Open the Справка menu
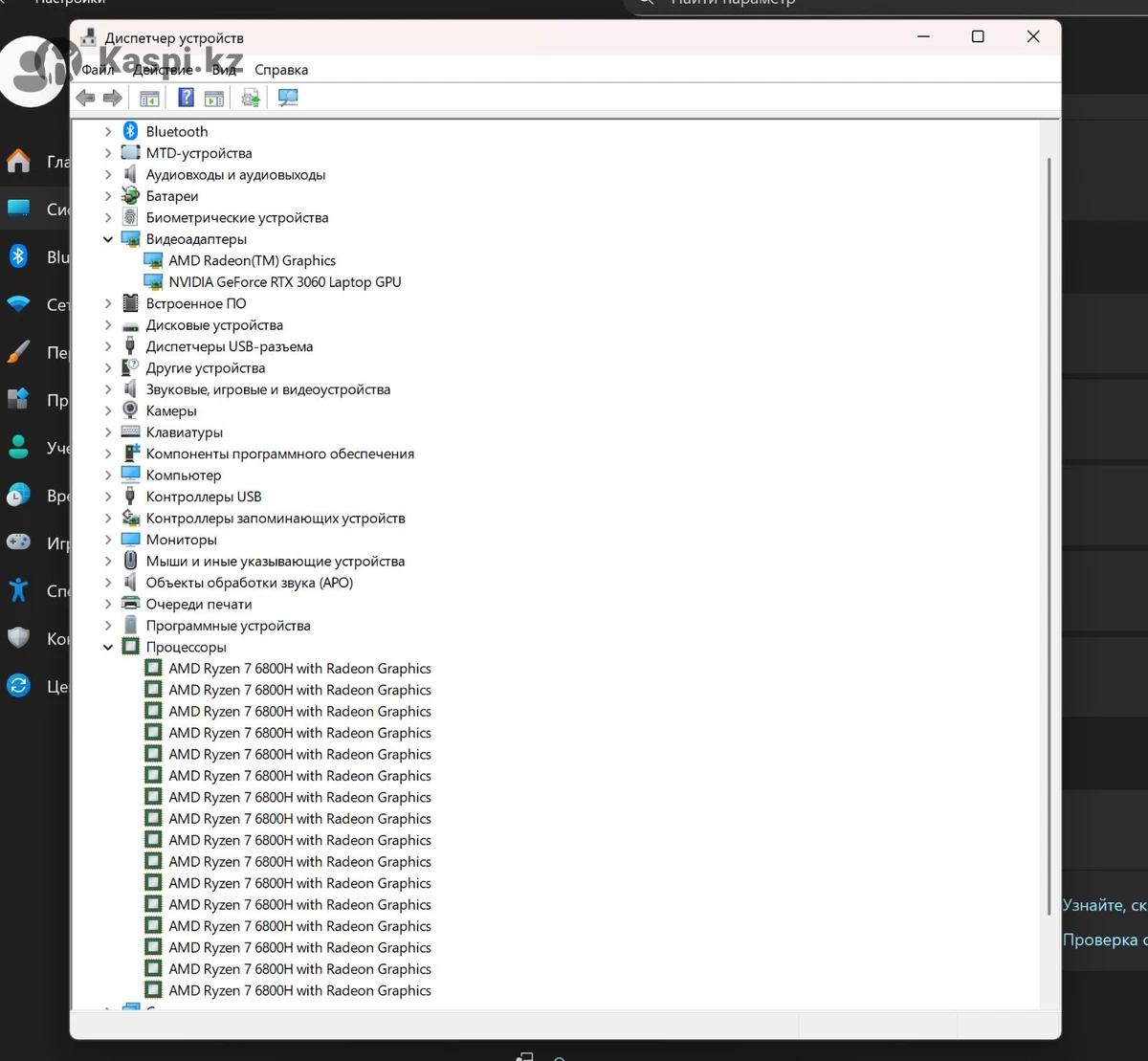 click(x=281, y=70)
